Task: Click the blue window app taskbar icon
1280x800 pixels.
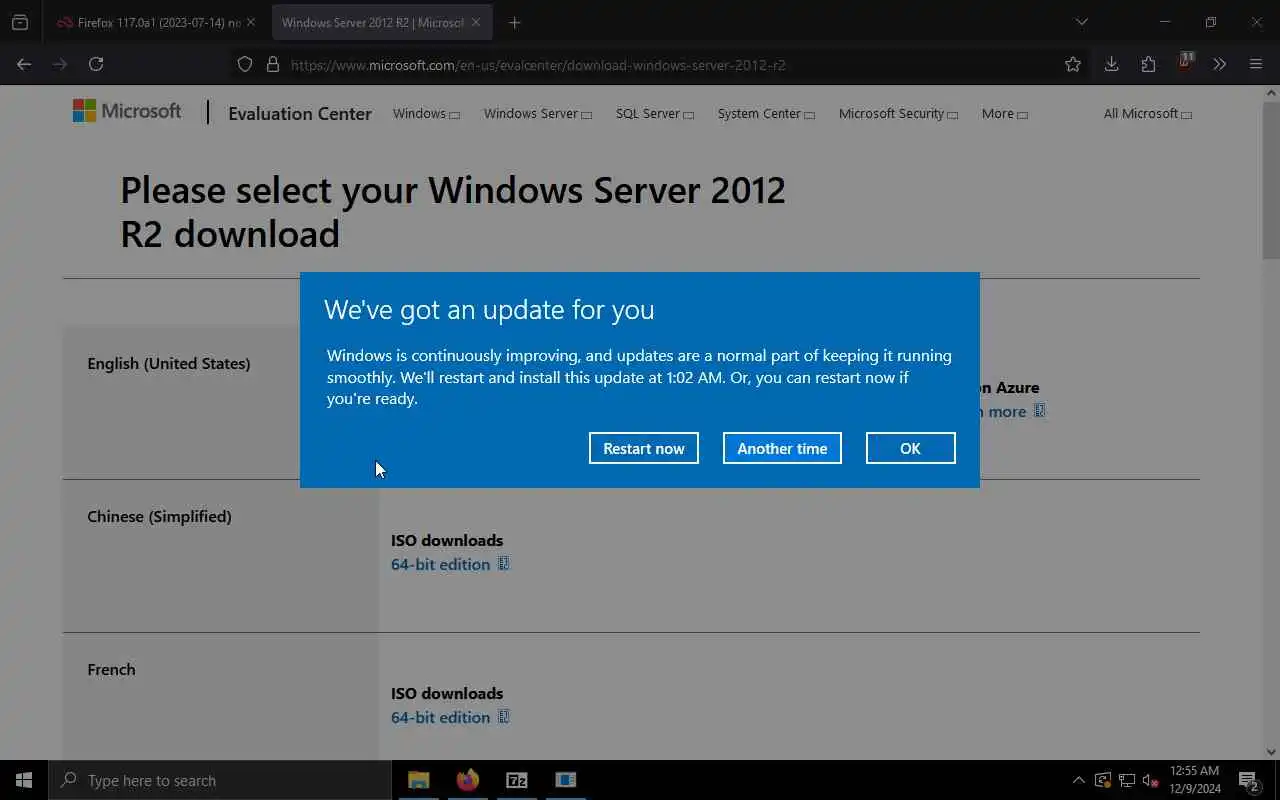Action: 566,780
